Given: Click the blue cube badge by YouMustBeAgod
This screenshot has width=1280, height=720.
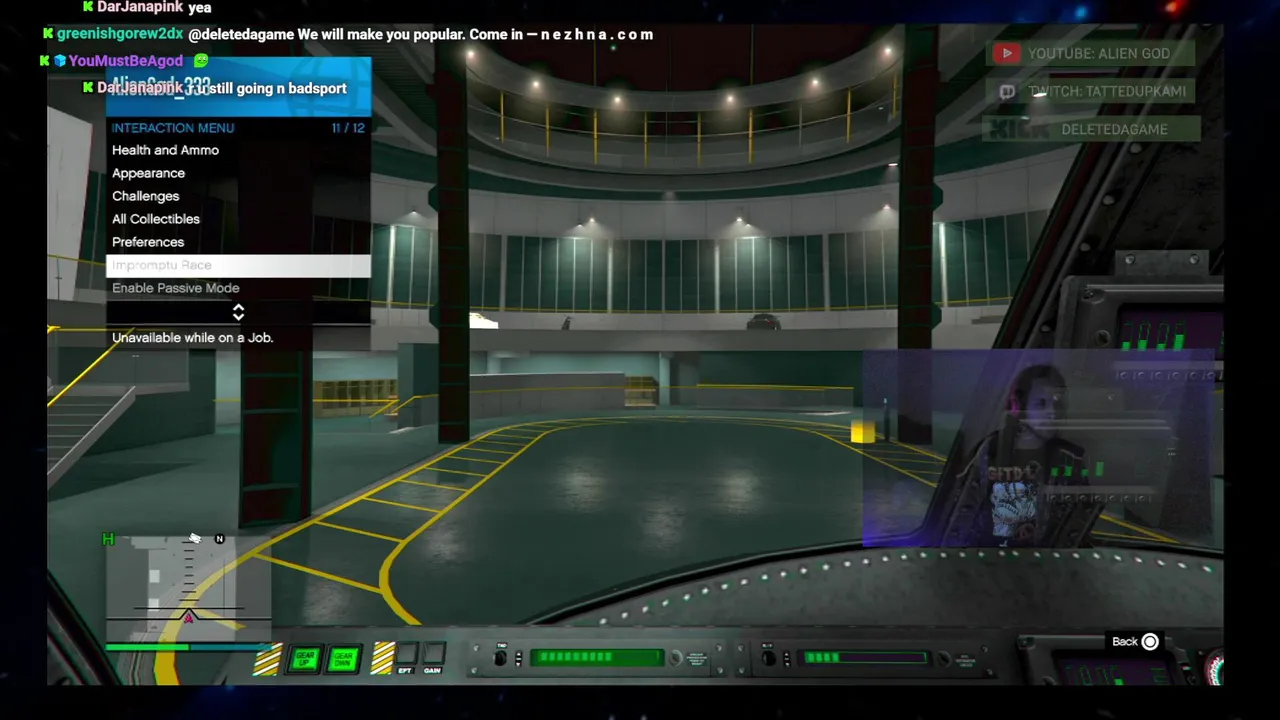Looking at the screenshot, I should (x=60, y=61).
